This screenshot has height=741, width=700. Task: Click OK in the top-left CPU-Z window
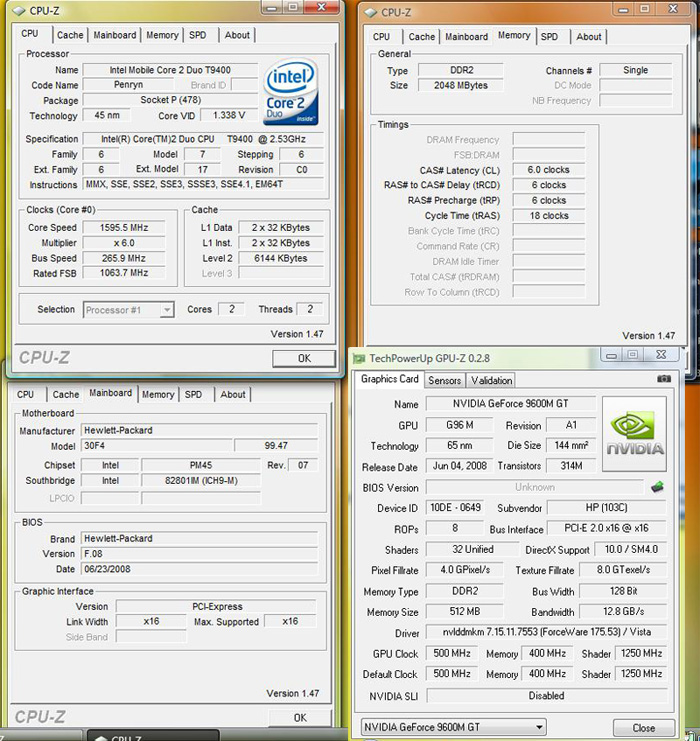[x=304, y=359]
